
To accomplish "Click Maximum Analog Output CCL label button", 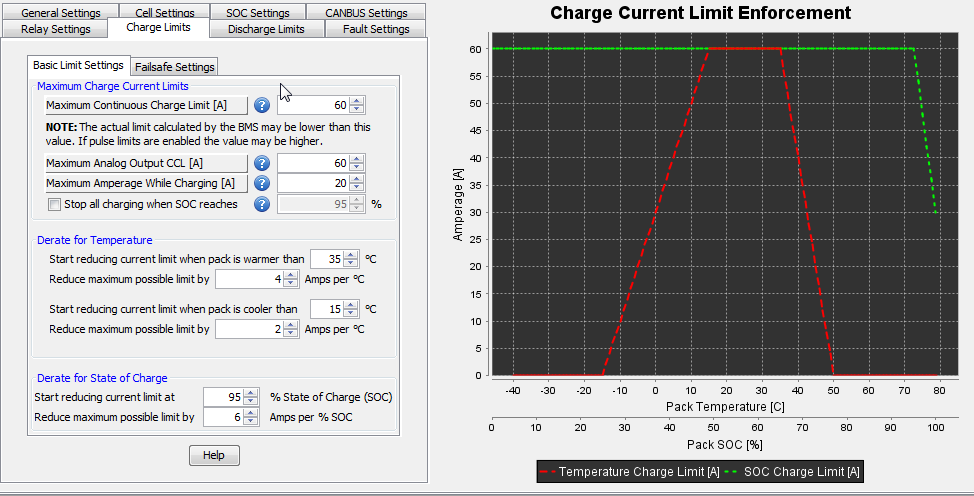I will [x=146, y=163].
